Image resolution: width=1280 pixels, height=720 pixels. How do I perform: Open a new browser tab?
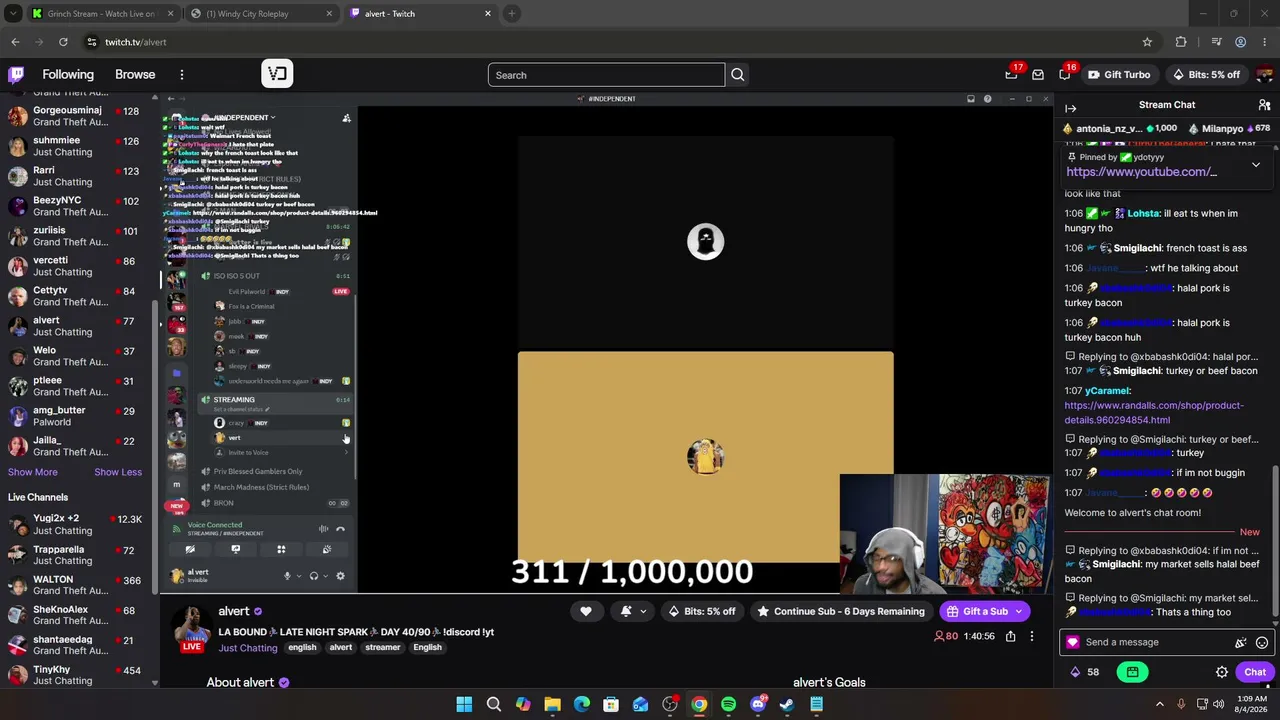click(511, 14)
